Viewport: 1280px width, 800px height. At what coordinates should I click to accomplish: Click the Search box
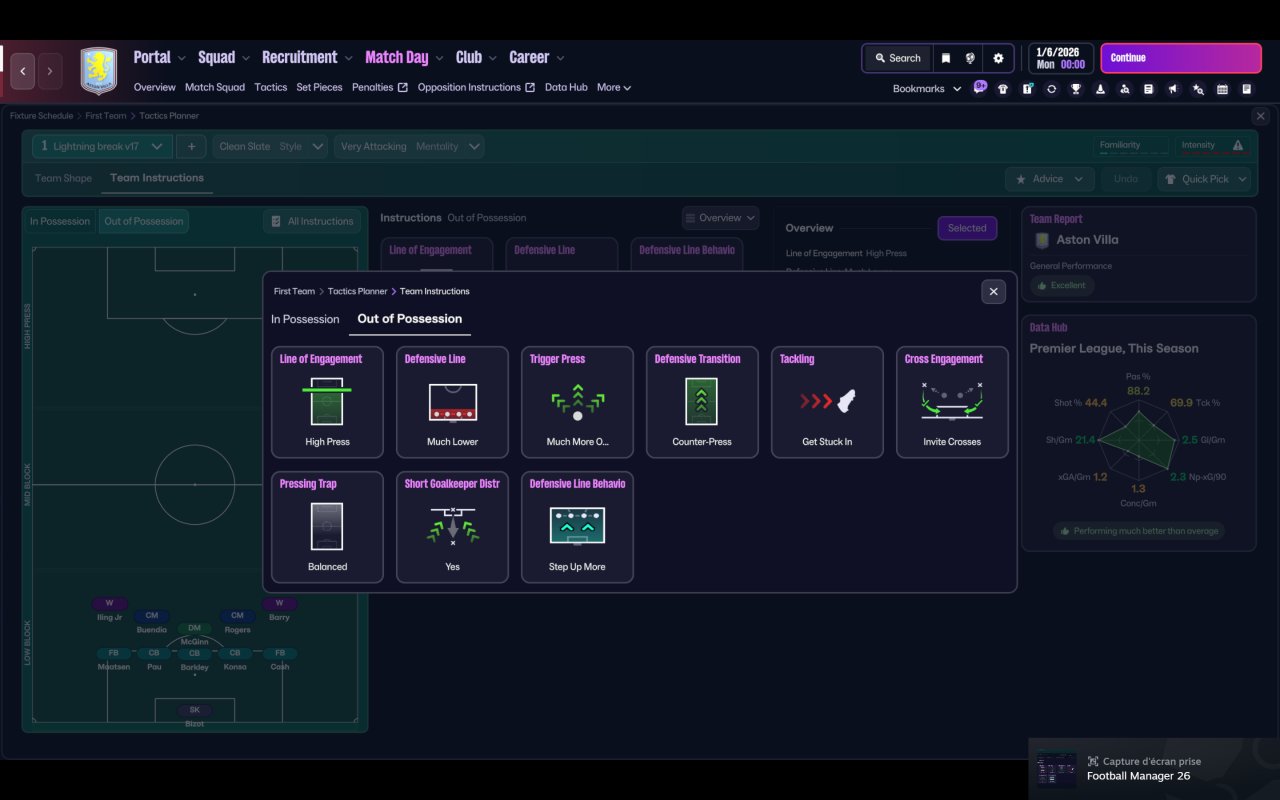(897, 58)
